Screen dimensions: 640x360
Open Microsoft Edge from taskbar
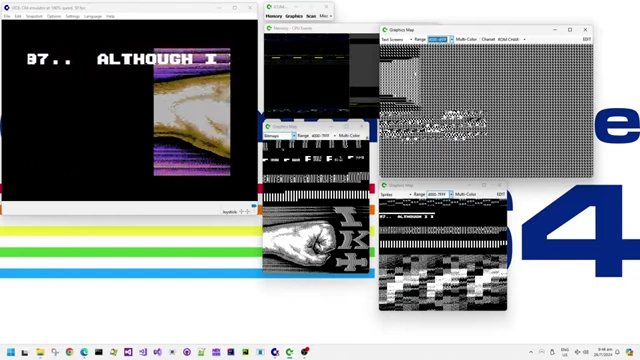click(84, 352)
